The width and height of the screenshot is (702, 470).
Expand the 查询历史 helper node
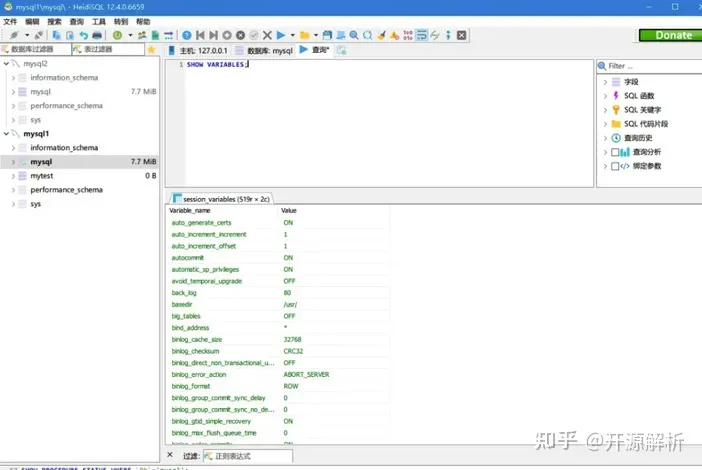click(605, 138)
